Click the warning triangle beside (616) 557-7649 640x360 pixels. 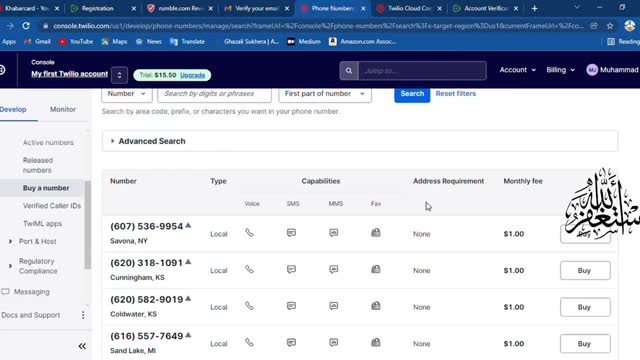[x=188, y=335]
